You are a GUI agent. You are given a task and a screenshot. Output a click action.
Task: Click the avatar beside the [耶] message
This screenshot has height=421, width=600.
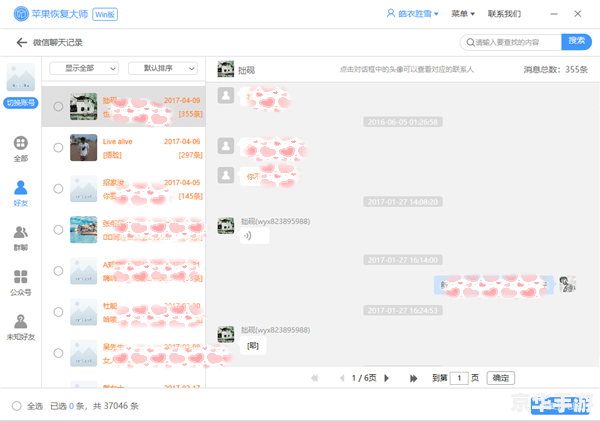pyautogui.click(x=226, y=334)
